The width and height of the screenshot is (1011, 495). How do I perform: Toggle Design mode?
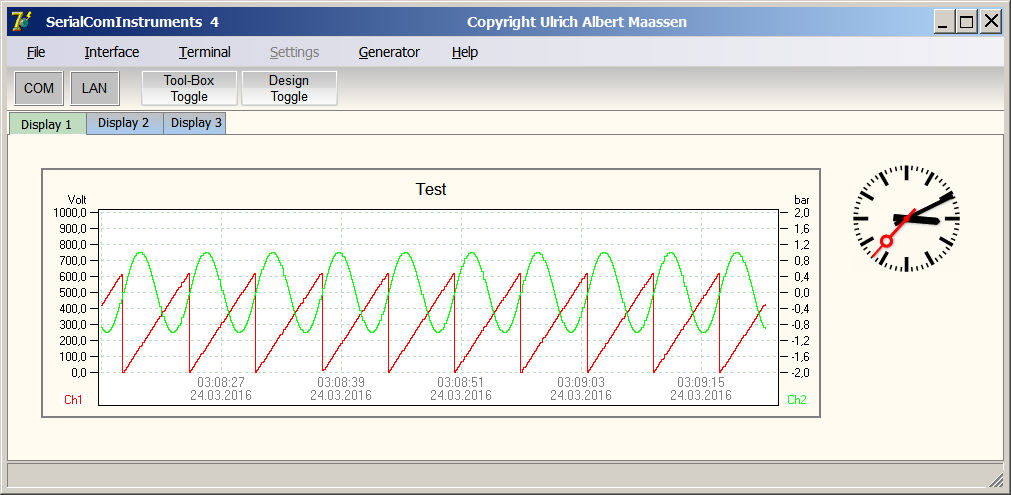point(289,88)
